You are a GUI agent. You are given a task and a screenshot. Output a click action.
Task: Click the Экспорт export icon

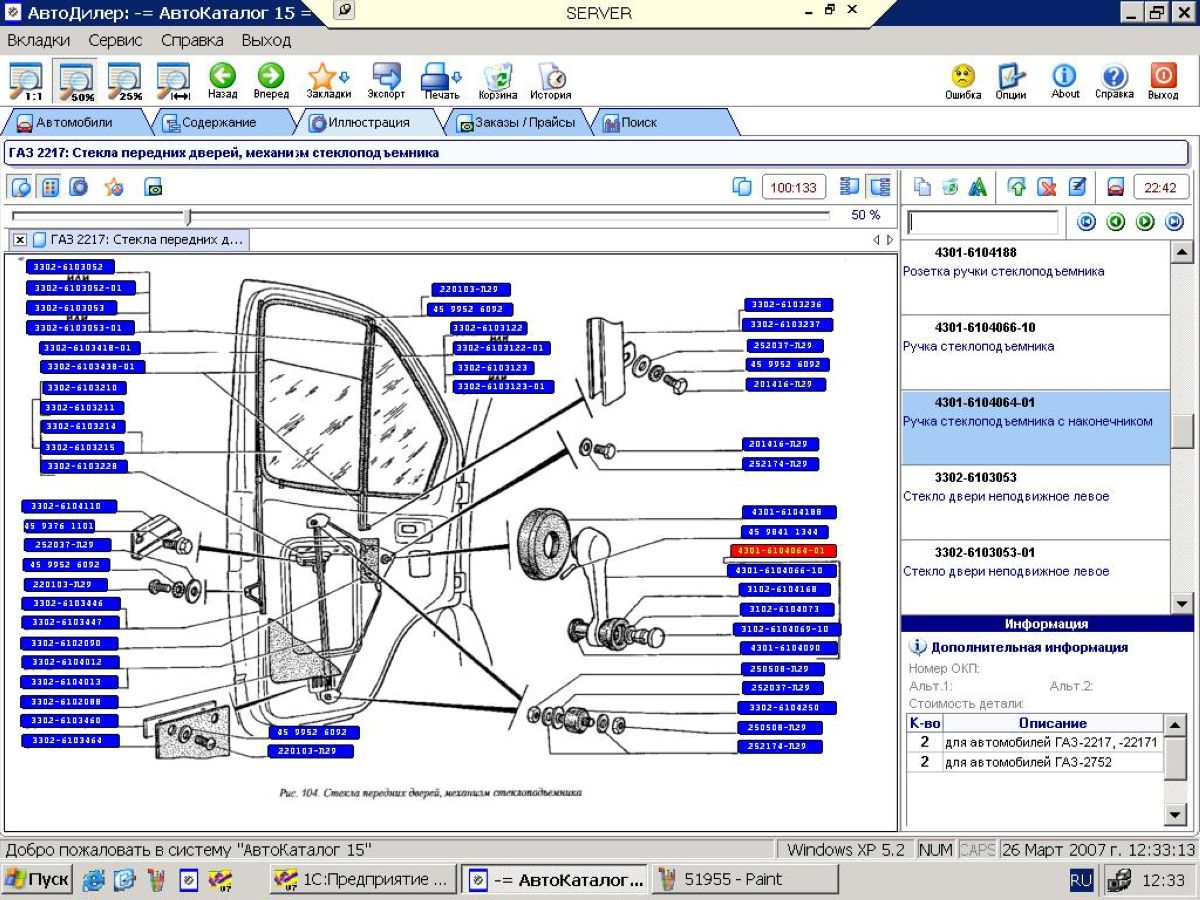coord(386,81)
